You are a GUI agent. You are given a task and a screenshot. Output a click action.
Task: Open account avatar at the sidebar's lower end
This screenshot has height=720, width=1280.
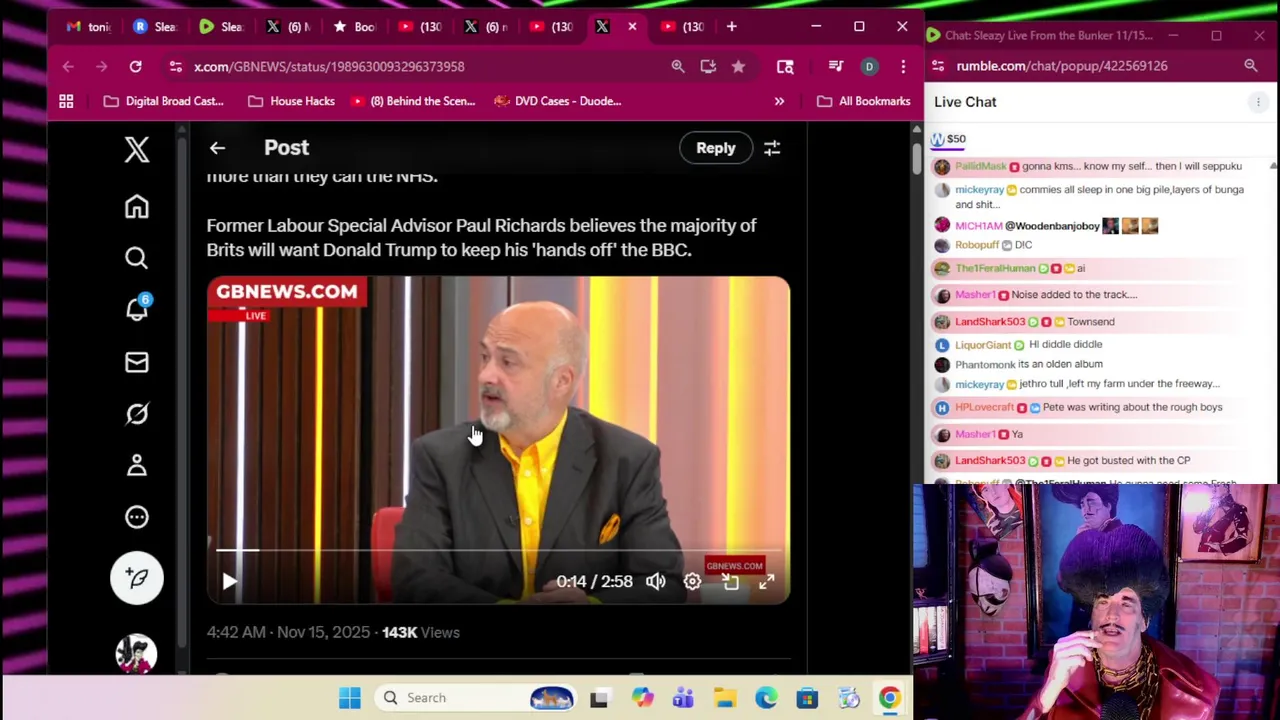(x=137, y=653)
